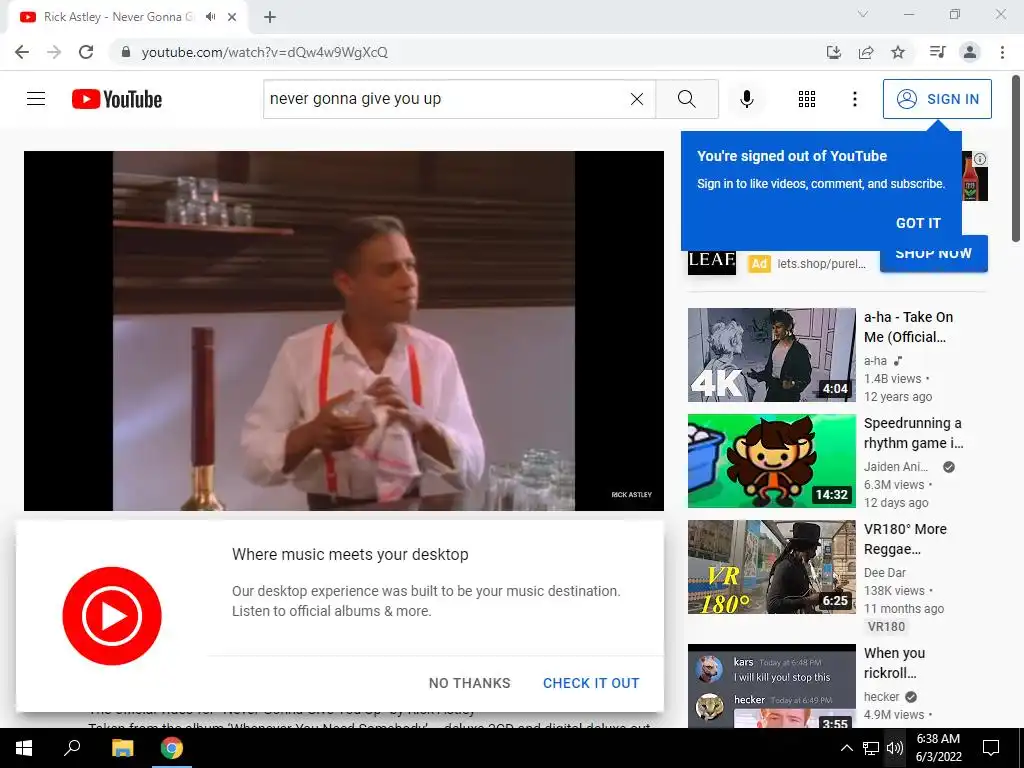The width and height of the screenshot is (1024, 768).
Task: Show hidden system tray icons
Action: pyautogui.click(x=846, y=748)
